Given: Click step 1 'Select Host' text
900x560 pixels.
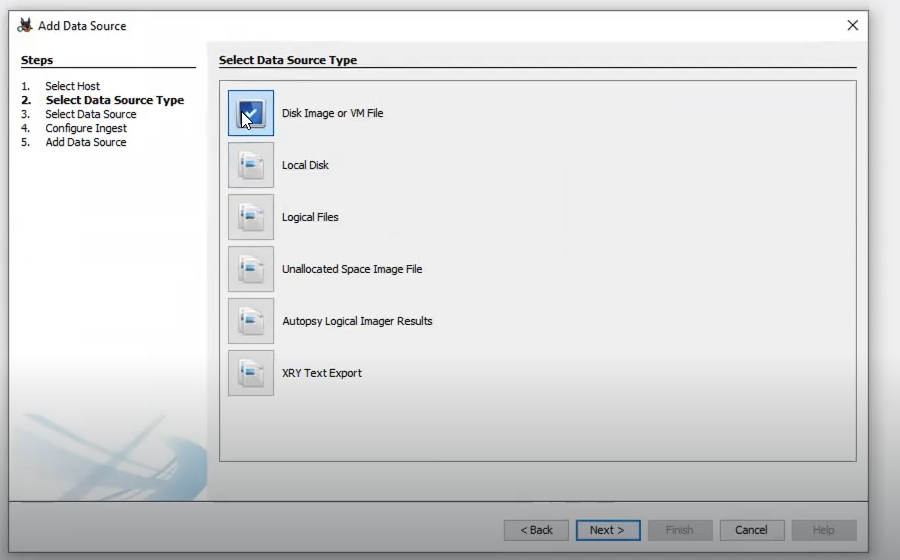Looking at the screenshot, I should [72, 86].
